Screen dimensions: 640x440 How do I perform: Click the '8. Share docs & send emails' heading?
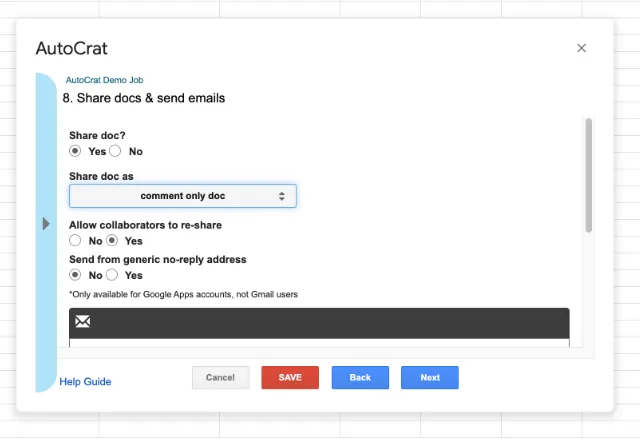(x=144, y=98)
